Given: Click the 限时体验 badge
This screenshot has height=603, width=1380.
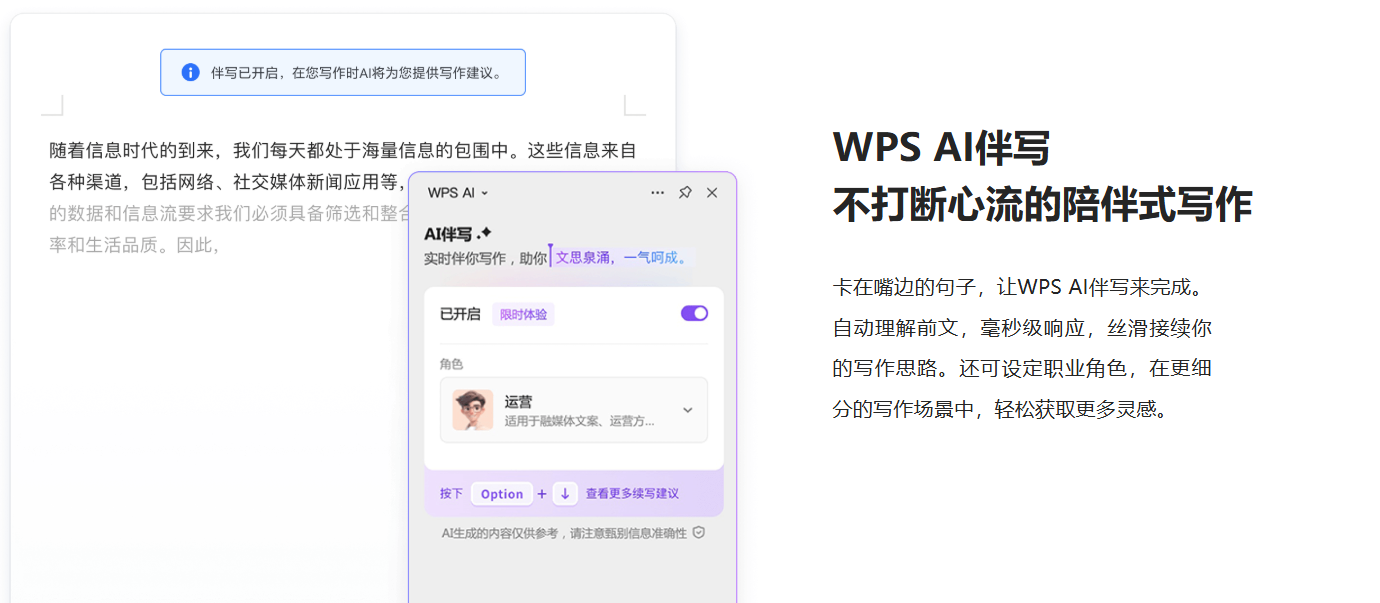Looking at the screenshot, I should click(523, 315).
